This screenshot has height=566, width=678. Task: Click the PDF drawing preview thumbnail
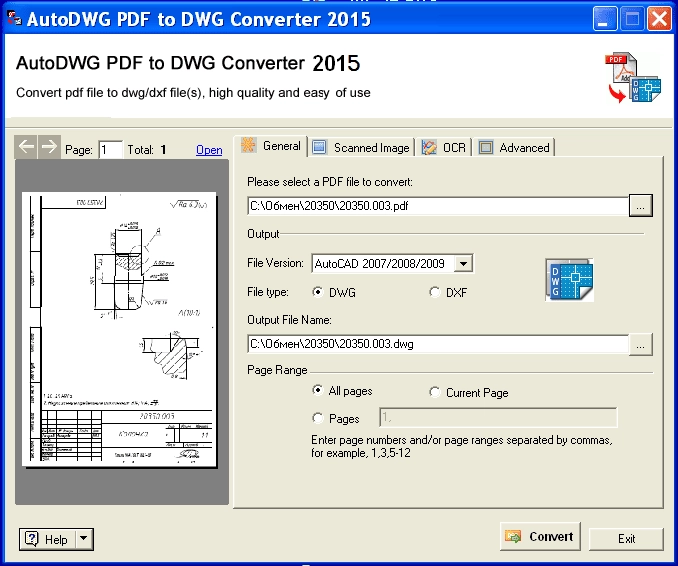(x=119, y=329)
